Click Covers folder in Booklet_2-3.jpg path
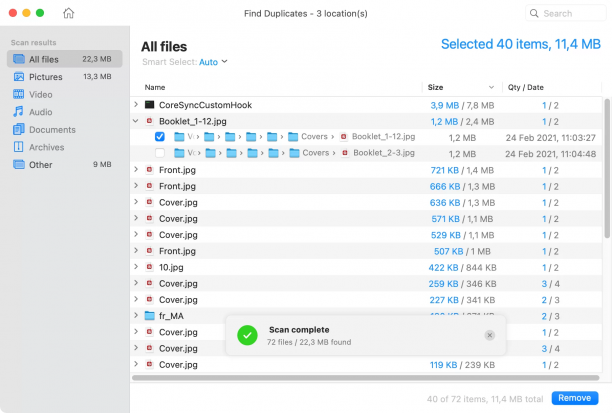612x413 pixels. [309, 153]
